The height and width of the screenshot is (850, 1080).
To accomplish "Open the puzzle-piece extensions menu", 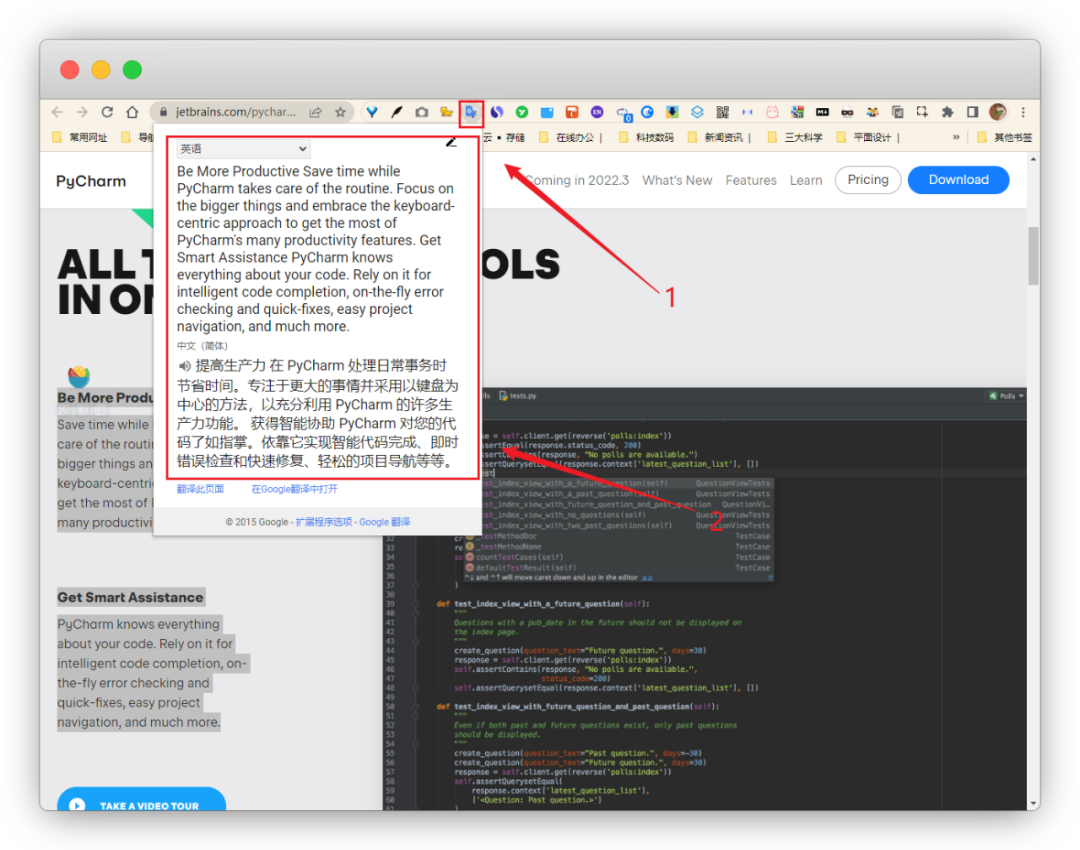I will click(947, 112).
